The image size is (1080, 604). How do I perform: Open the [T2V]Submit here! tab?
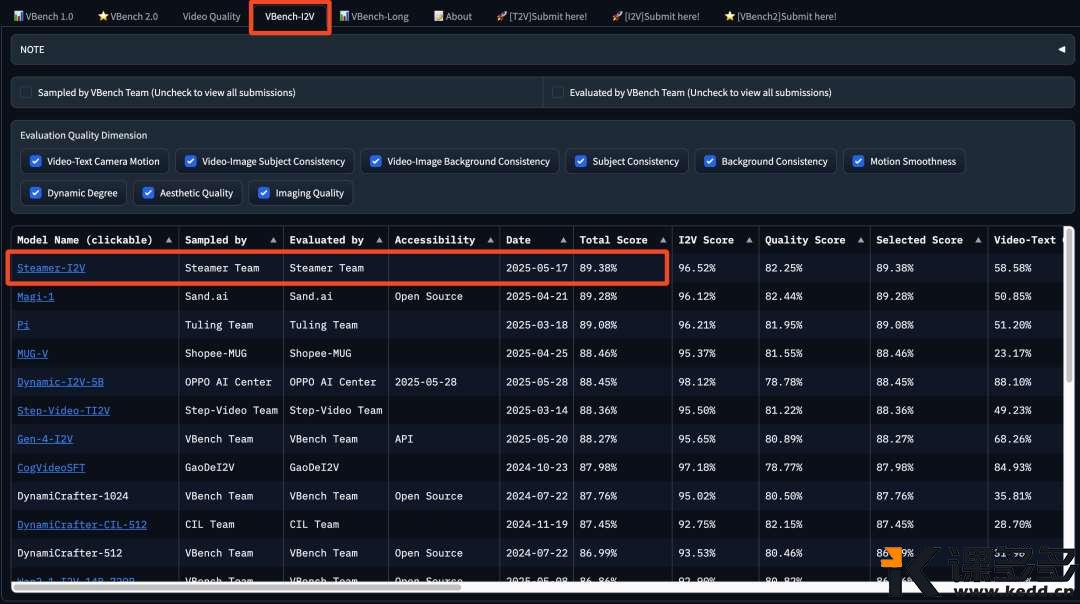pos(542,17)
